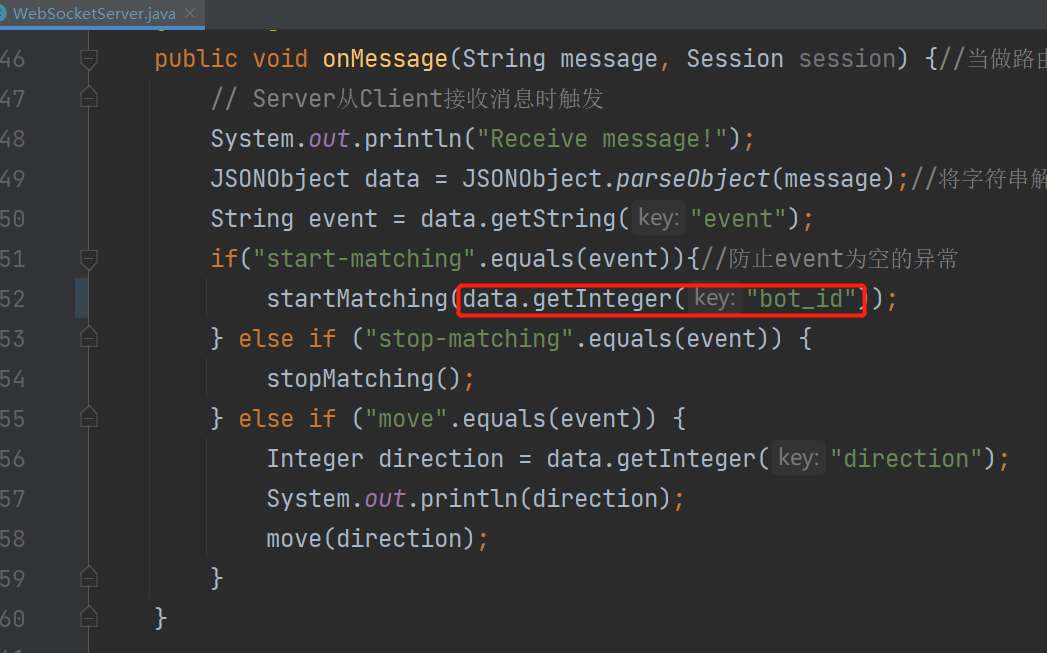
Task: Collapse the start-matching if block on line 51
Action: point(89,258)
